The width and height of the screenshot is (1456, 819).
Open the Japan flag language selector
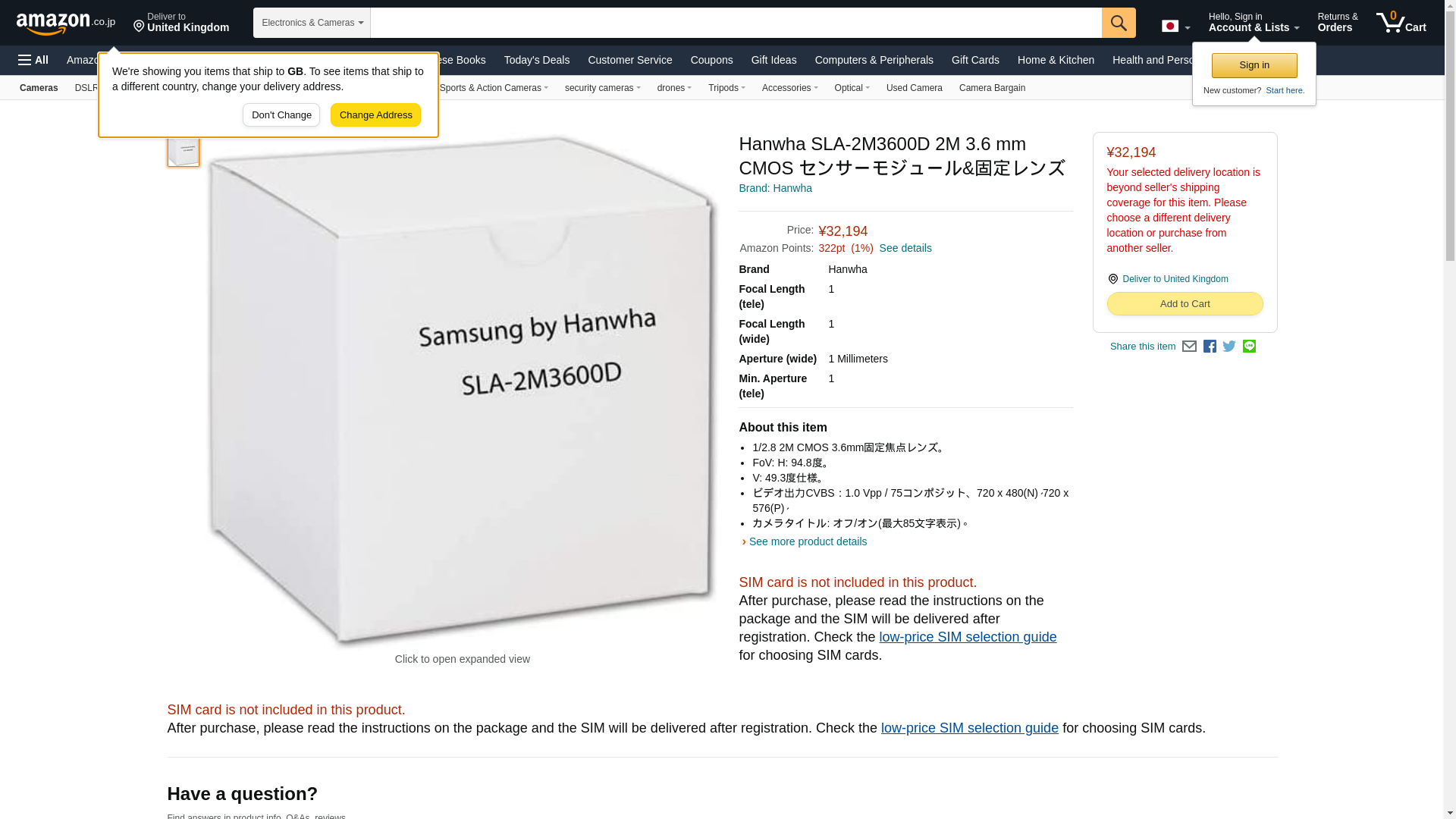1175,26
